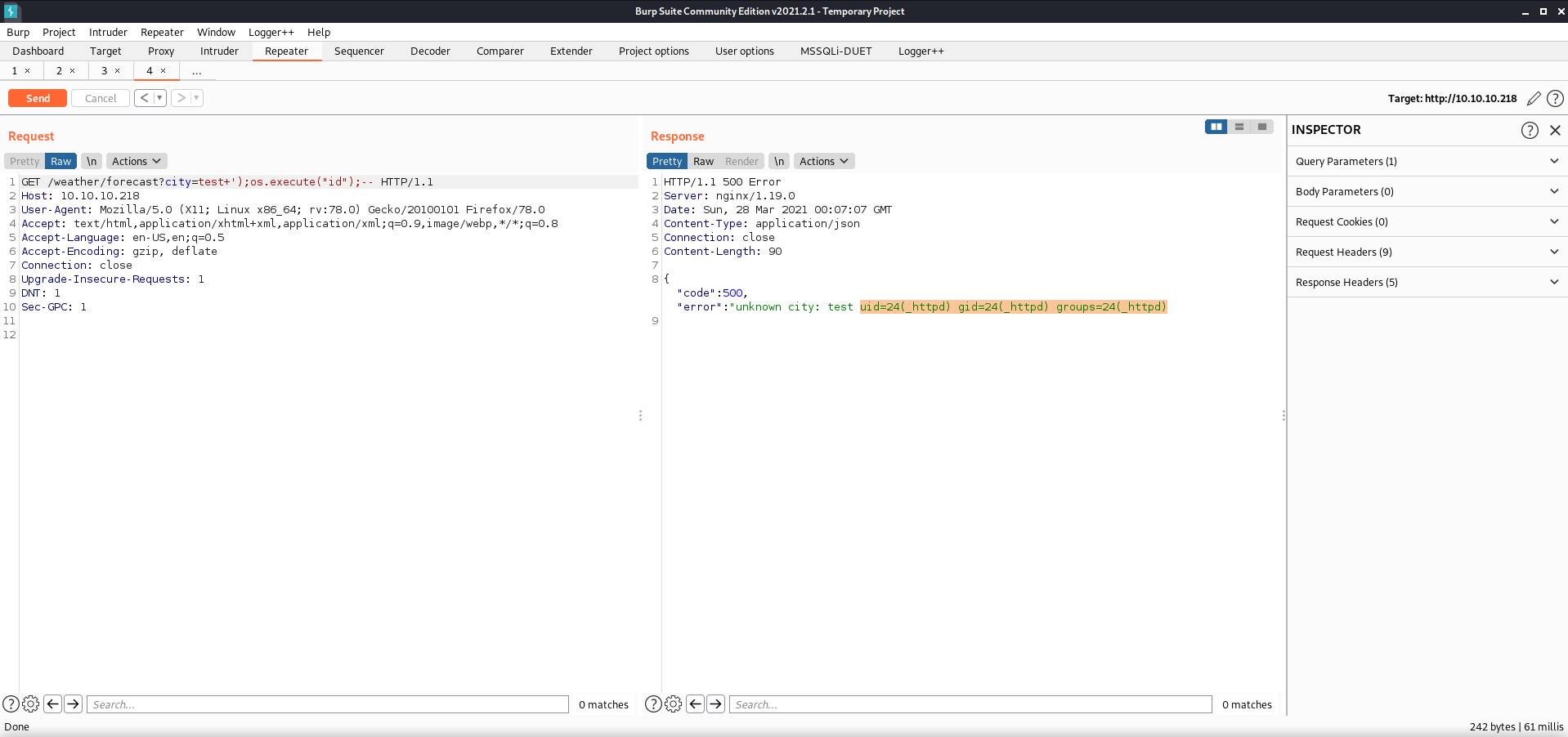Focus the response search field
1568x737 pixels.
(x=970, y=704)
